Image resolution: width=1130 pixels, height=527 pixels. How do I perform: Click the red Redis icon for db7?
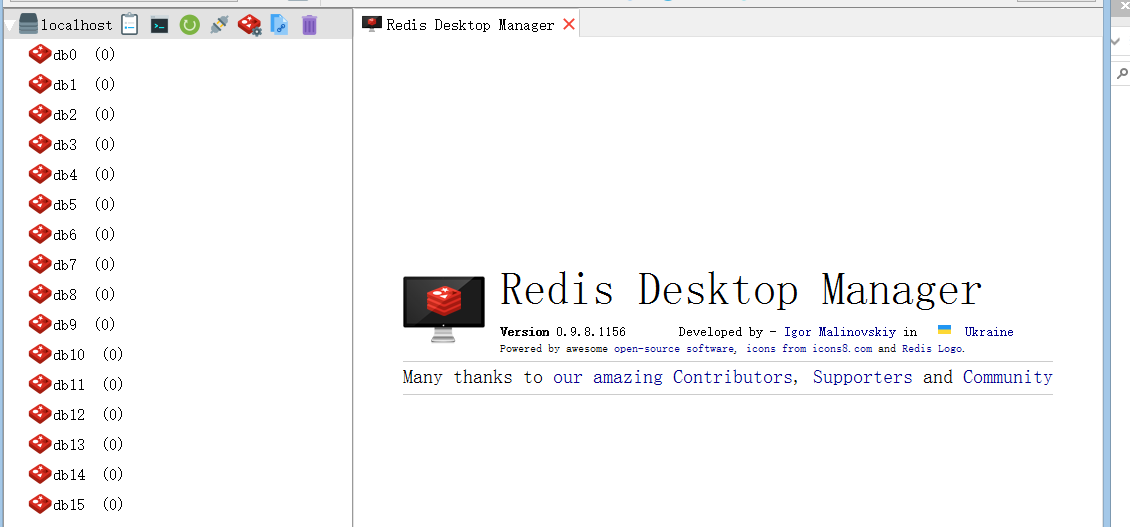[x=40, y=264]
